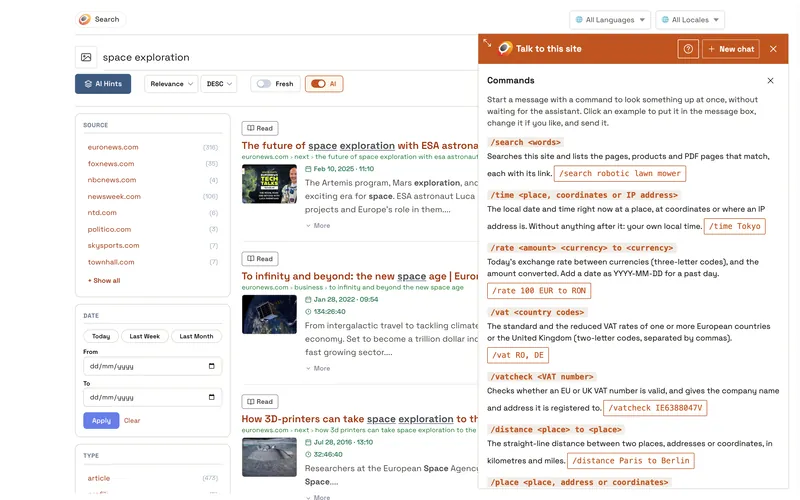Open the All Languages dropdown
Image resolution: width=800 pixels, height=500 pixels.
610,20
